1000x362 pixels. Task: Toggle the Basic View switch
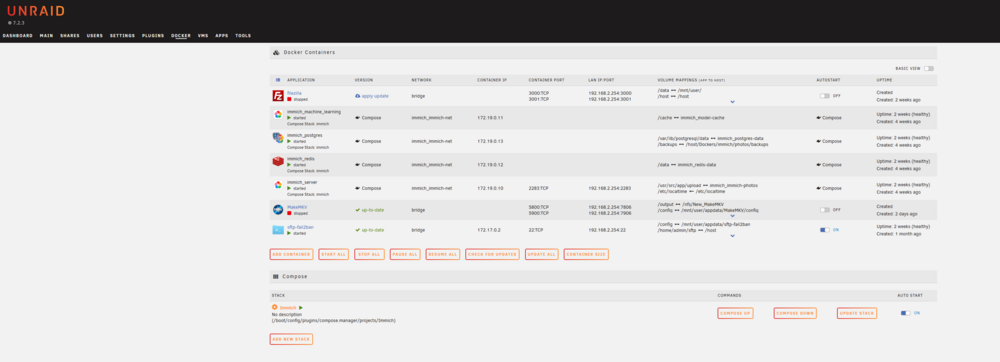(929, 68)
